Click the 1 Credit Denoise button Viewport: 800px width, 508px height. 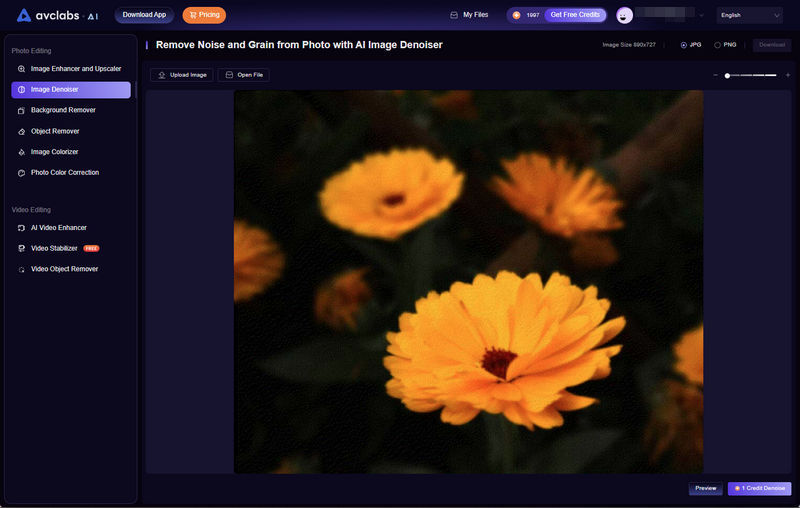tap(759, 488)
